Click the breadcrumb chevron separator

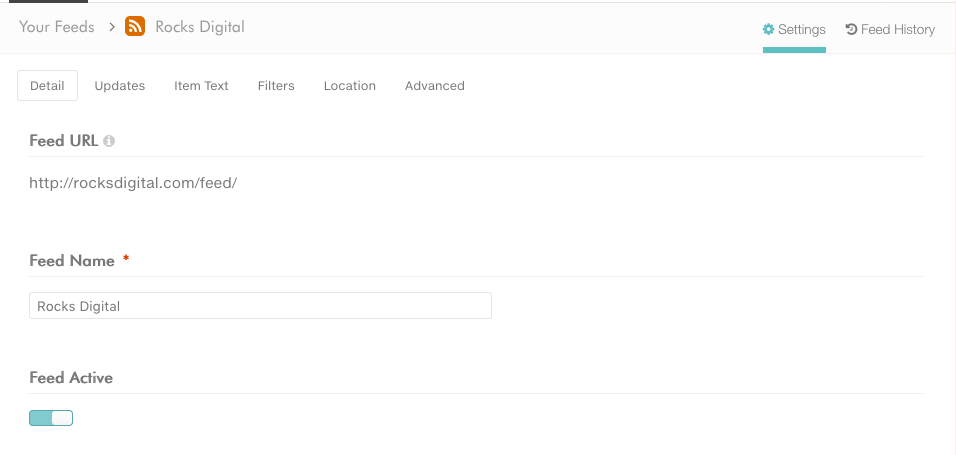tap(112, 27)
